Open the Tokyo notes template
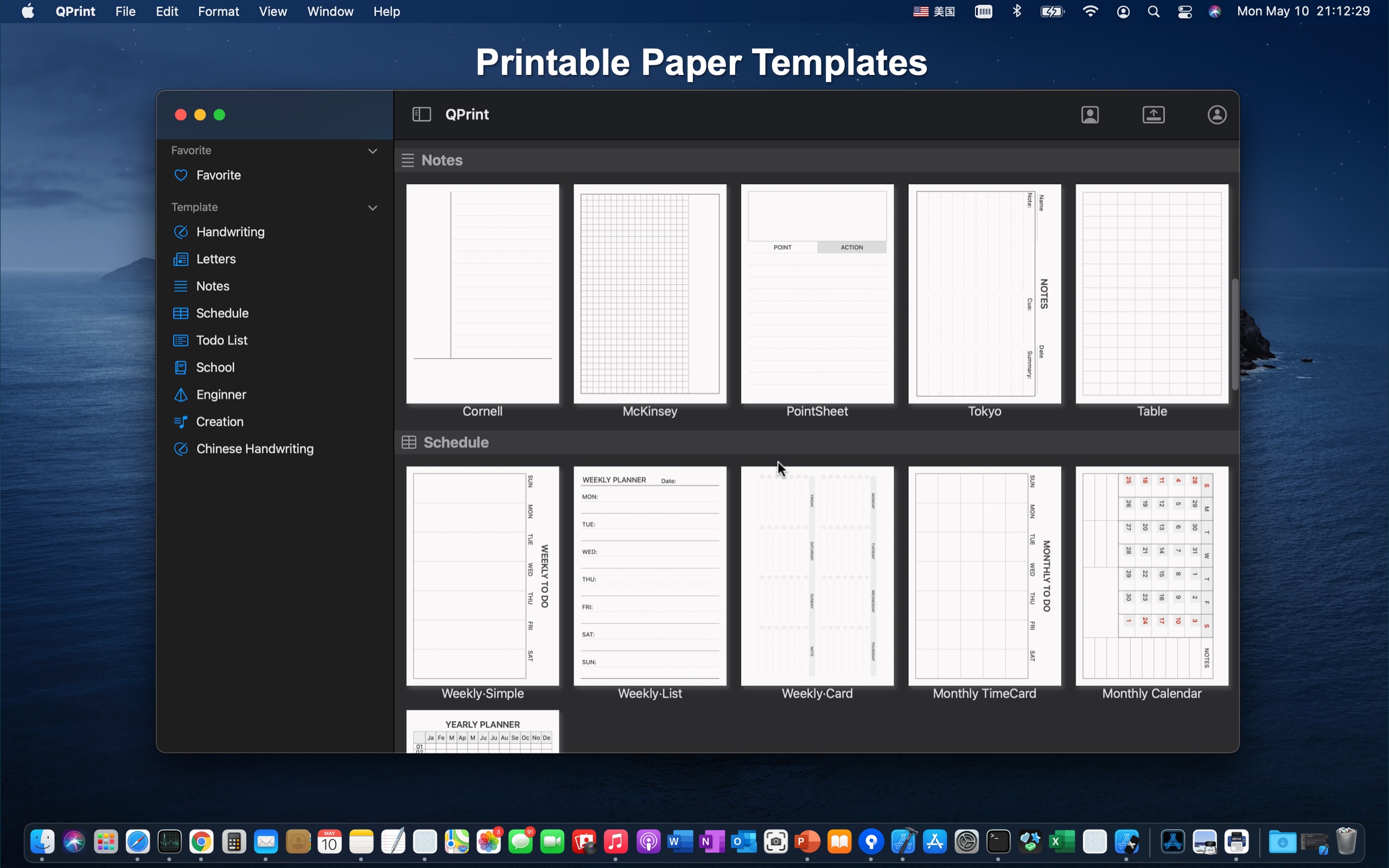Screen dimensions: 1389x868 tap(984, 293)
